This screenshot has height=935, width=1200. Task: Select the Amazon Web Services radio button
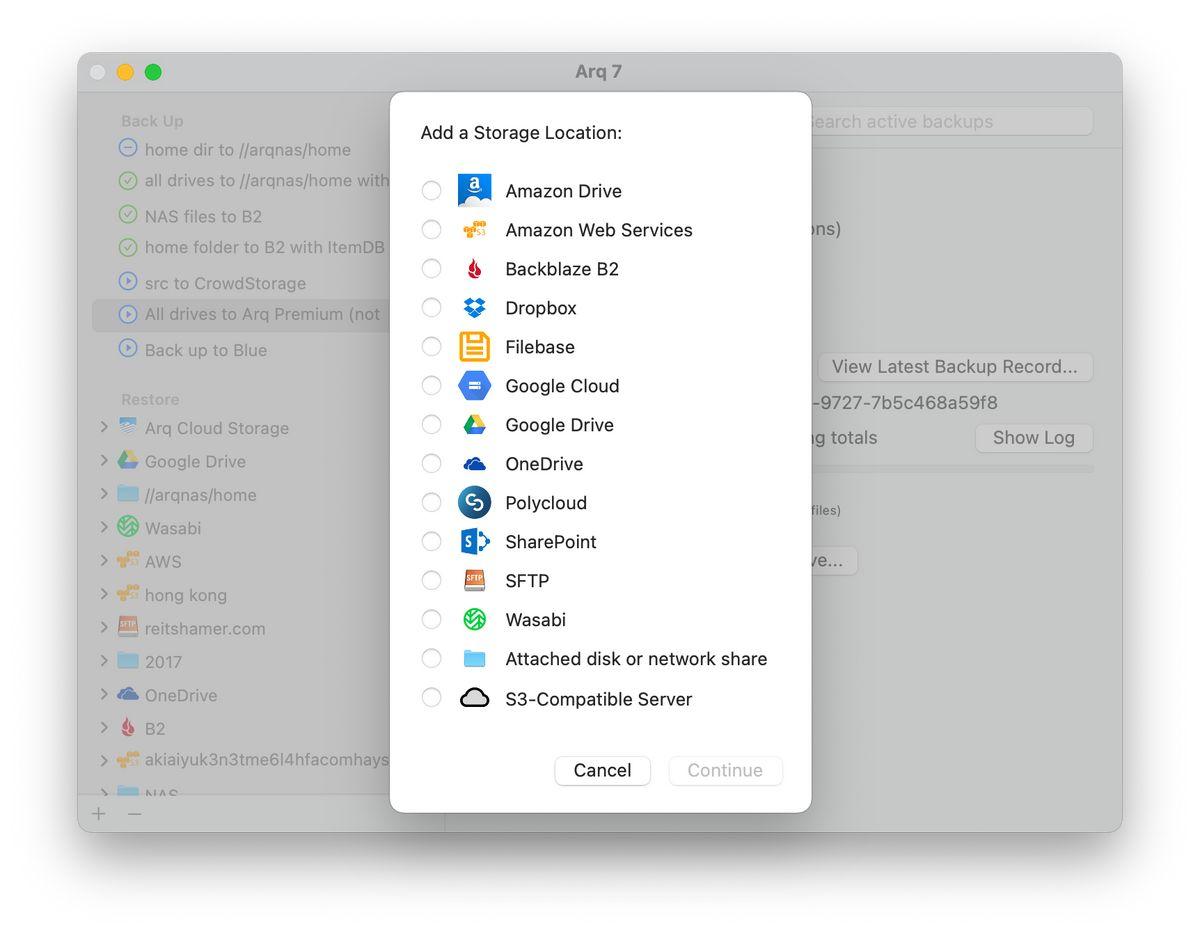[x=431, y=229]
